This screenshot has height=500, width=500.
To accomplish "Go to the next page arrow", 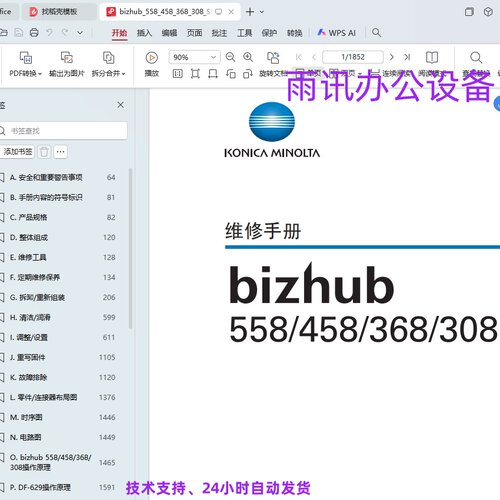I will click(392, 57).
